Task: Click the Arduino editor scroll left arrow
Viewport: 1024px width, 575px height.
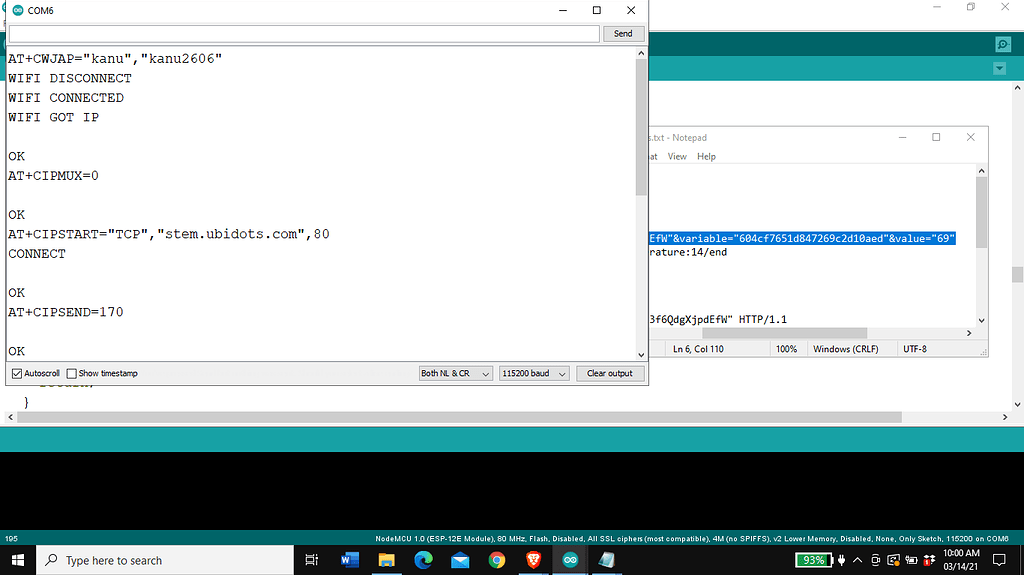Action: point(10,417)
